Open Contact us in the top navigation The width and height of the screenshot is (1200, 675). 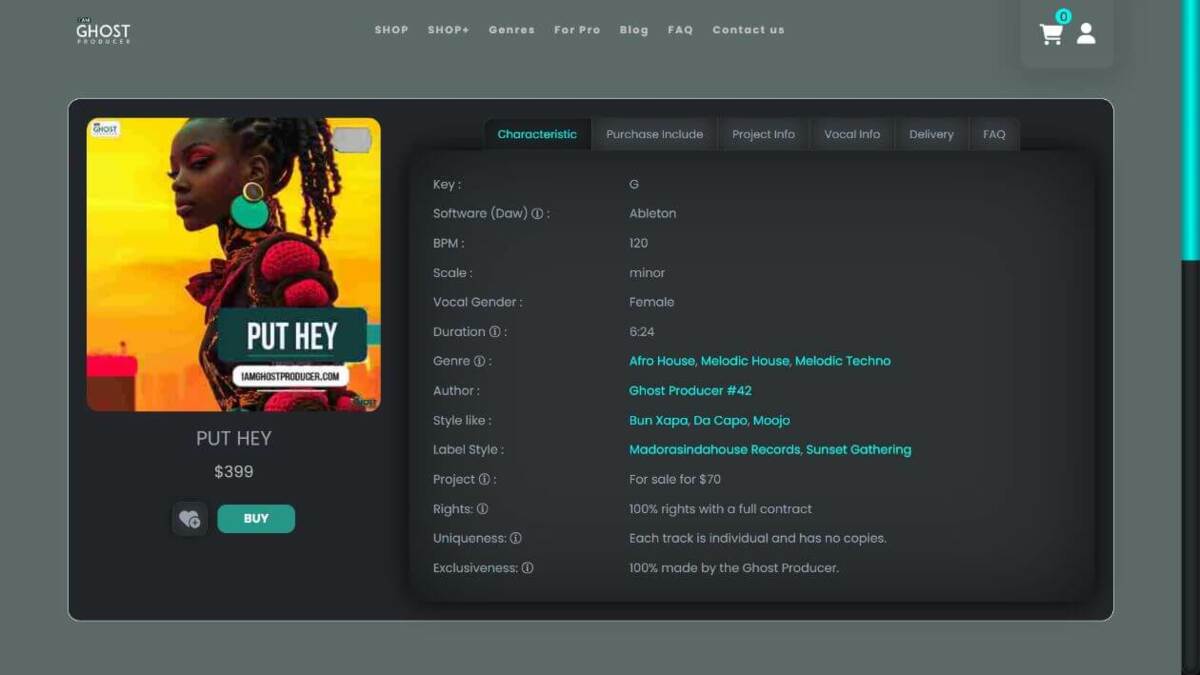748,30
